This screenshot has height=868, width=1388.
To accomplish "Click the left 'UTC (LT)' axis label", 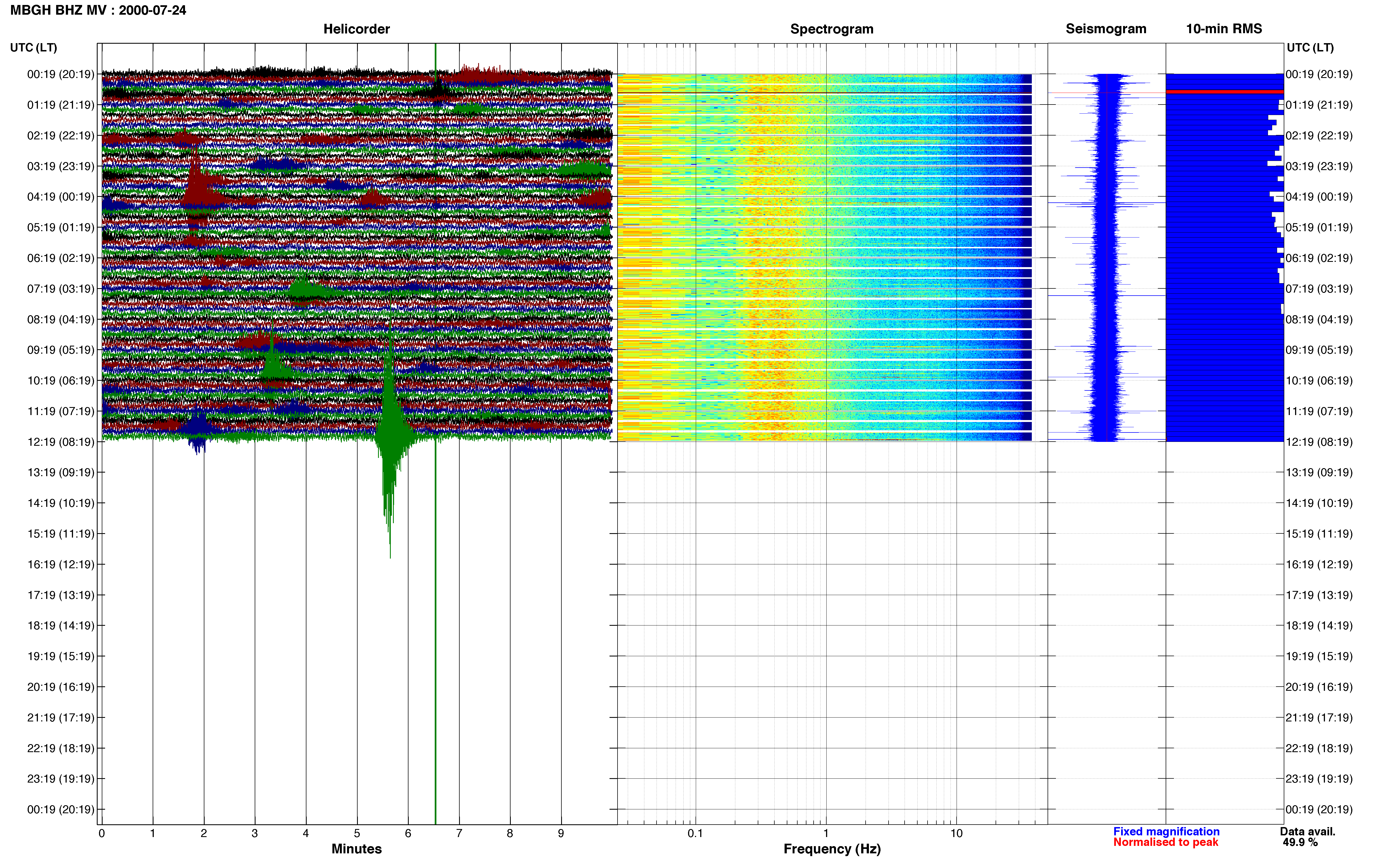I will [33, 48].
